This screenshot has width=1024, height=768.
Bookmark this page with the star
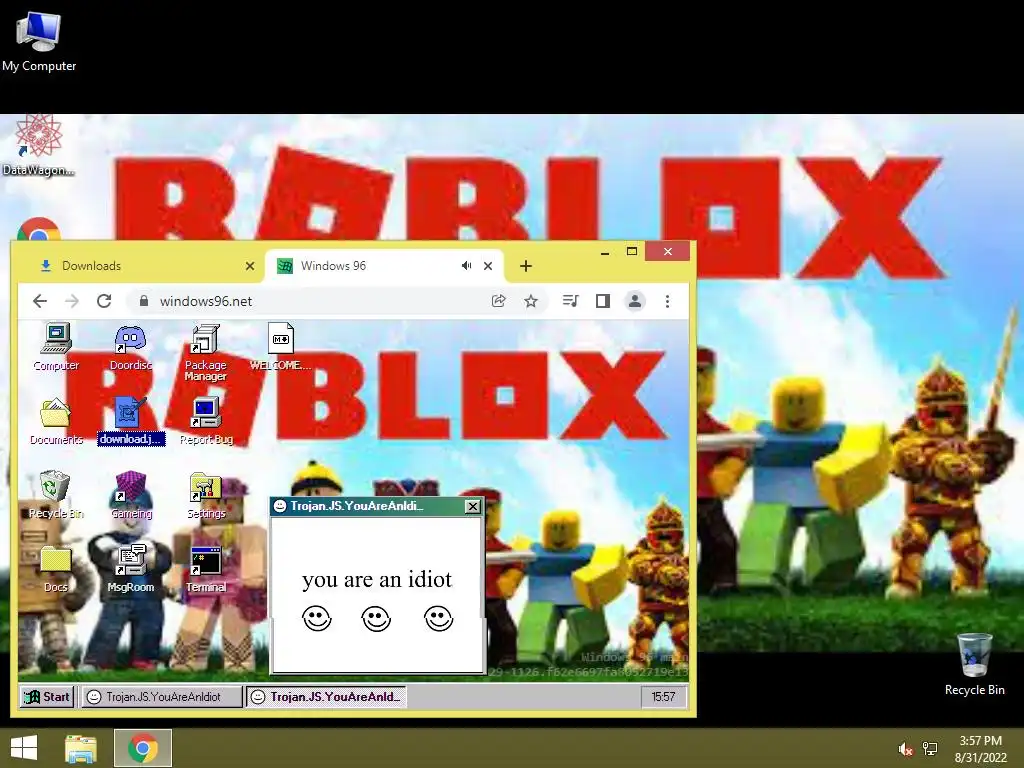click(531, 301)
